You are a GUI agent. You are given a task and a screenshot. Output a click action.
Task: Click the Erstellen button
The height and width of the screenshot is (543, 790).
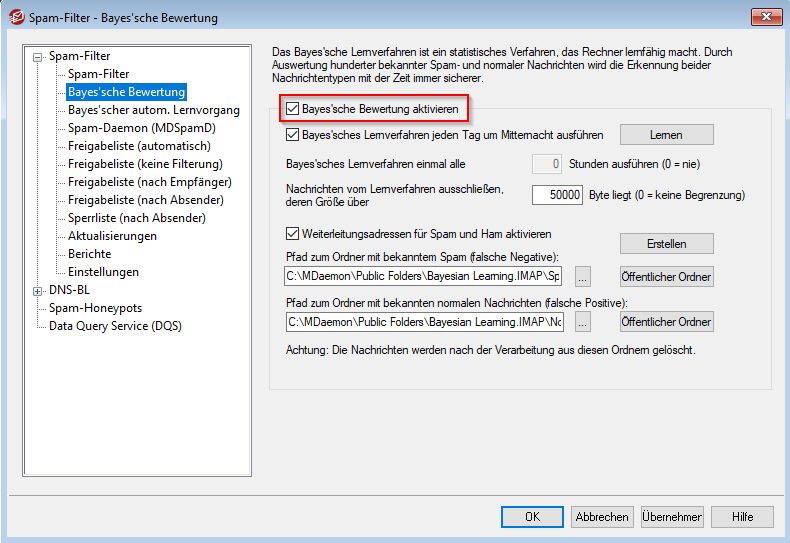[x=666, y=244]
